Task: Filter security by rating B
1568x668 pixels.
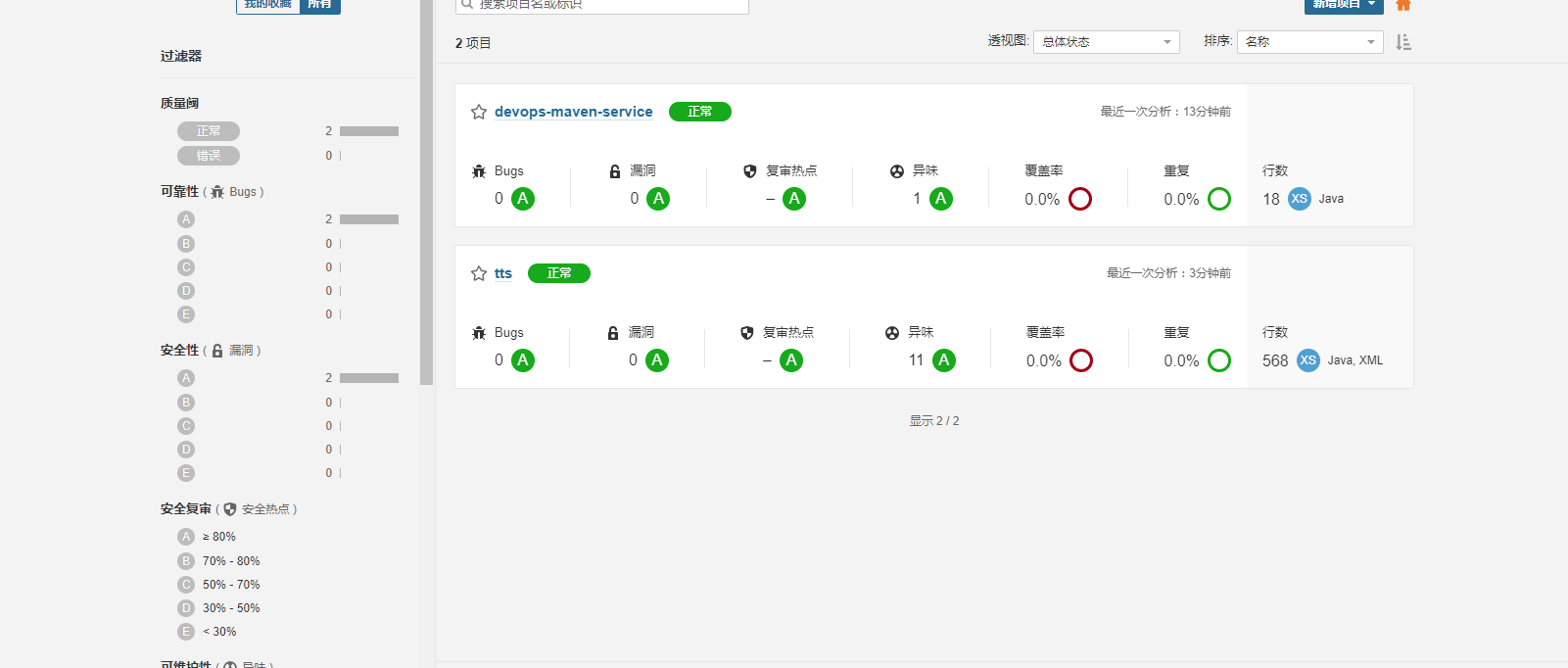Action: (x=186, y=403)
